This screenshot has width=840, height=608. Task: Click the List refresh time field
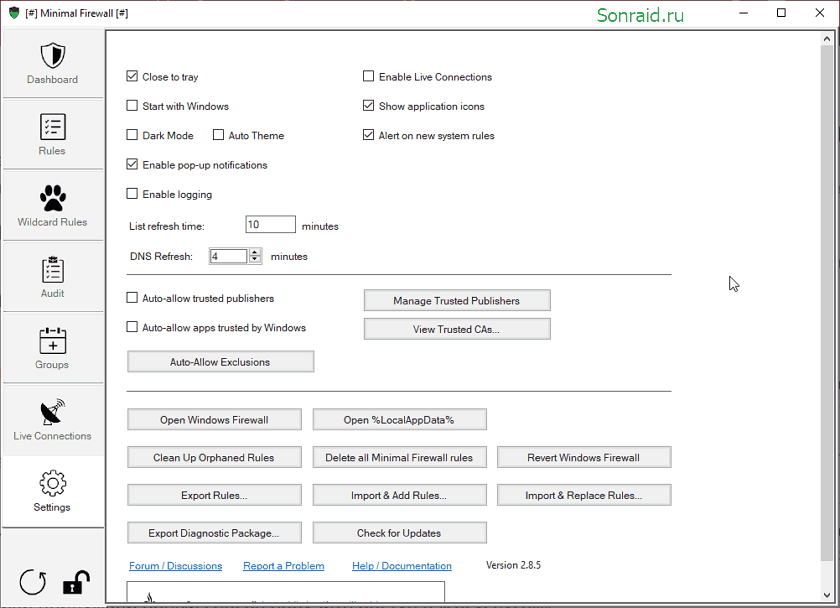270,224
